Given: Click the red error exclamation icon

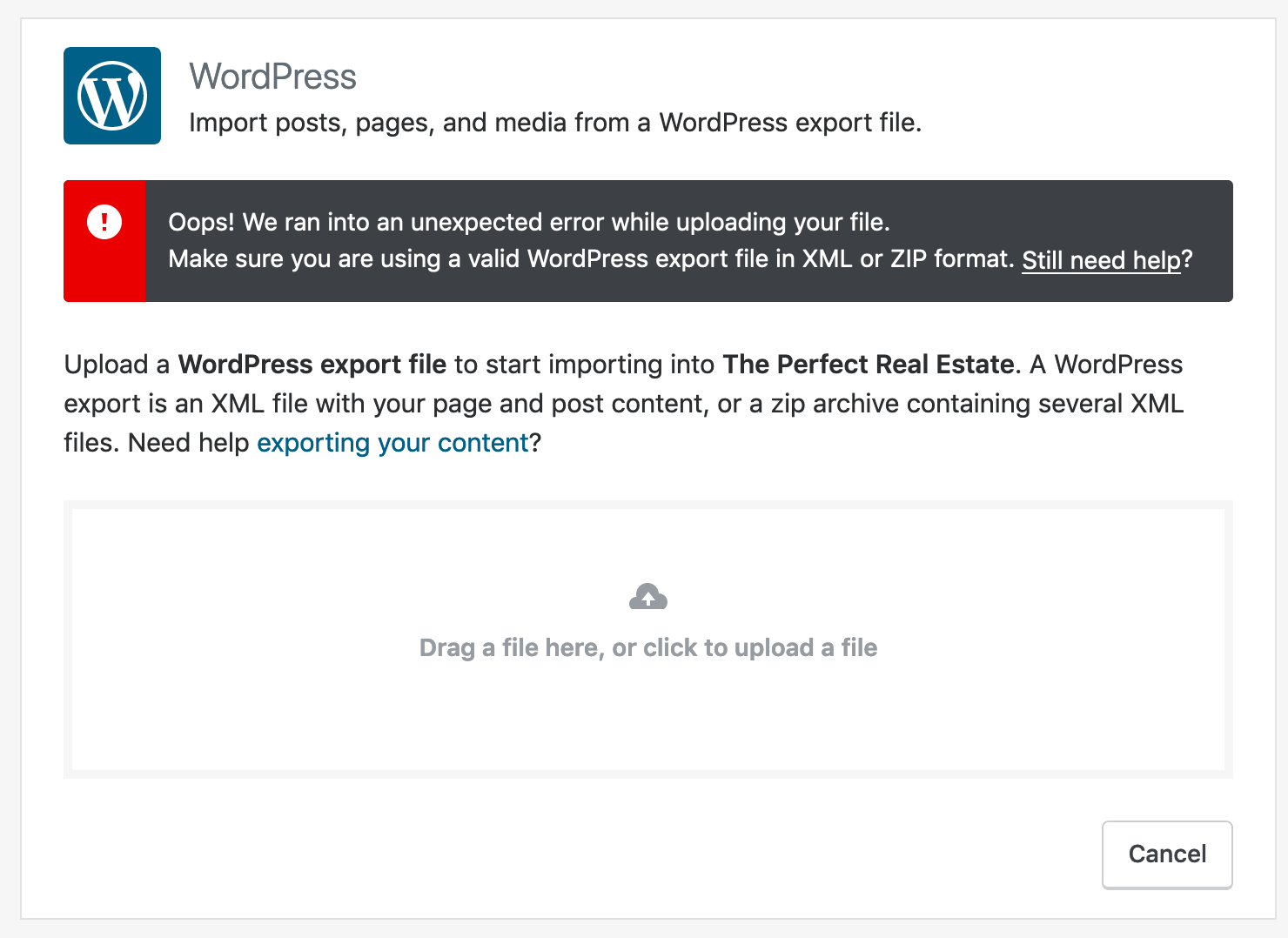Looking at the screenshot, I should pos(104,222).
